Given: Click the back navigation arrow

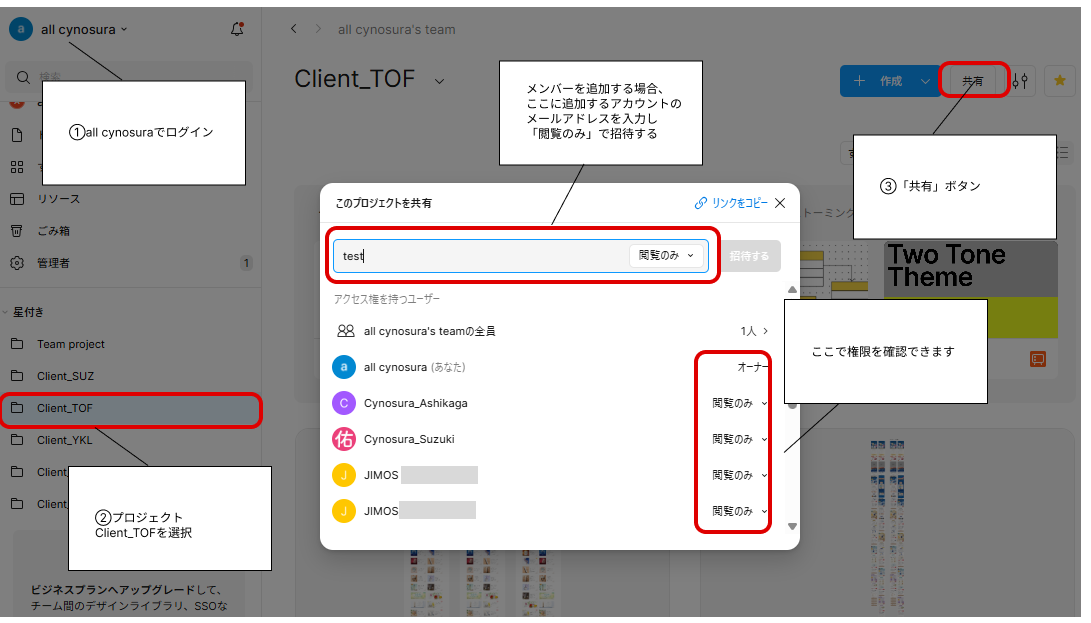Looking at the screenshot, I should point(293,29).
